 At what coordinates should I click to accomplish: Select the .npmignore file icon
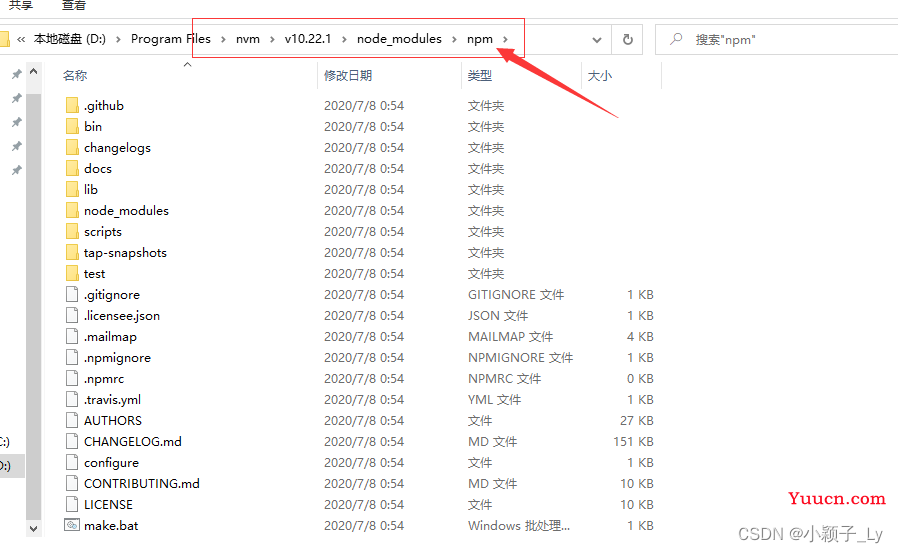click(72, 357)
